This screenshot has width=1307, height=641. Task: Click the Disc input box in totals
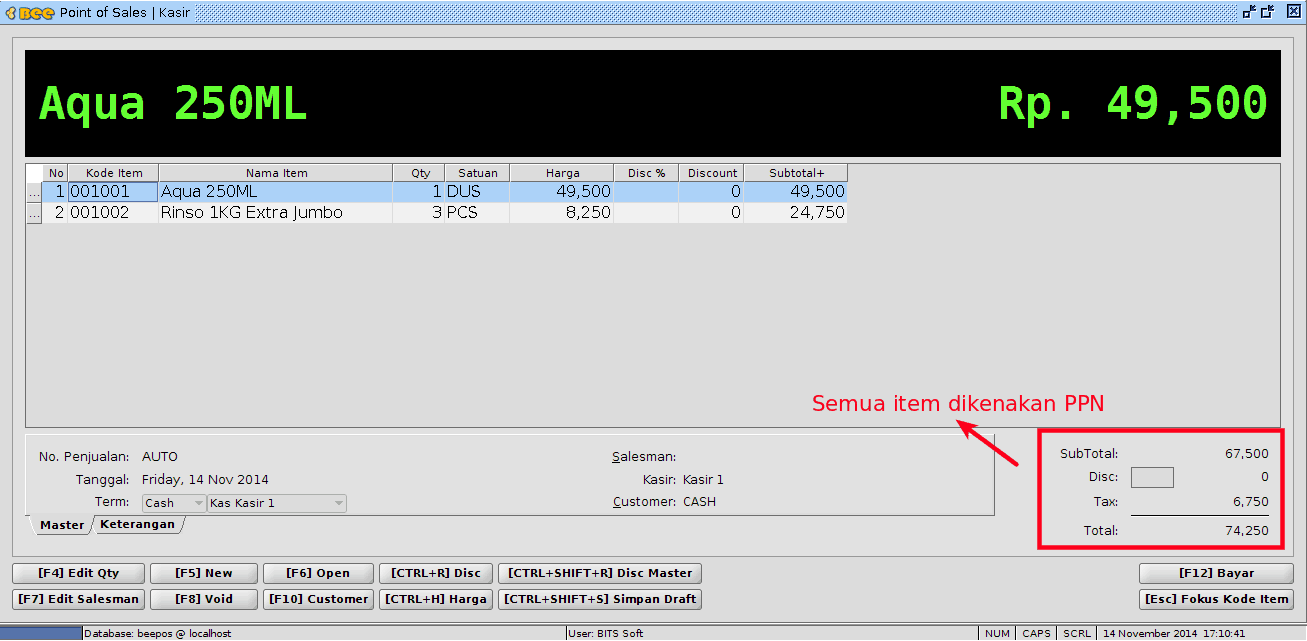coord(1152,477)
